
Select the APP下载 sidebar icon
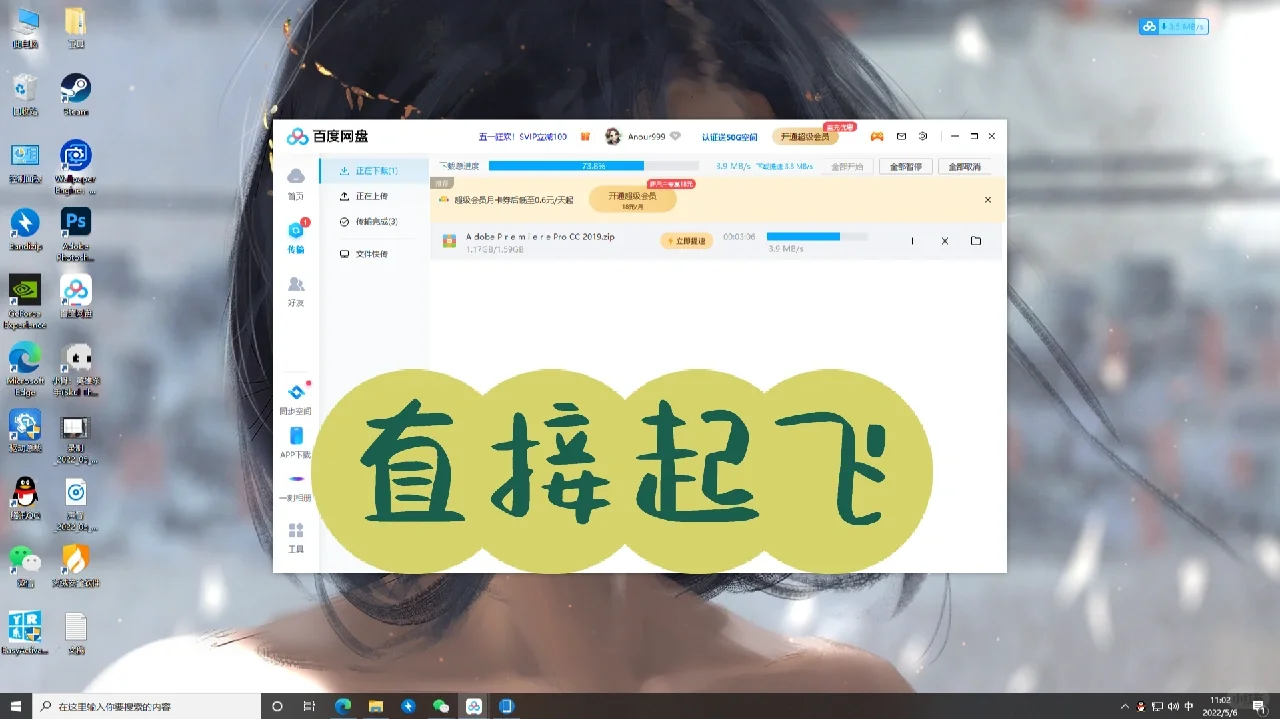coord(296,443)
